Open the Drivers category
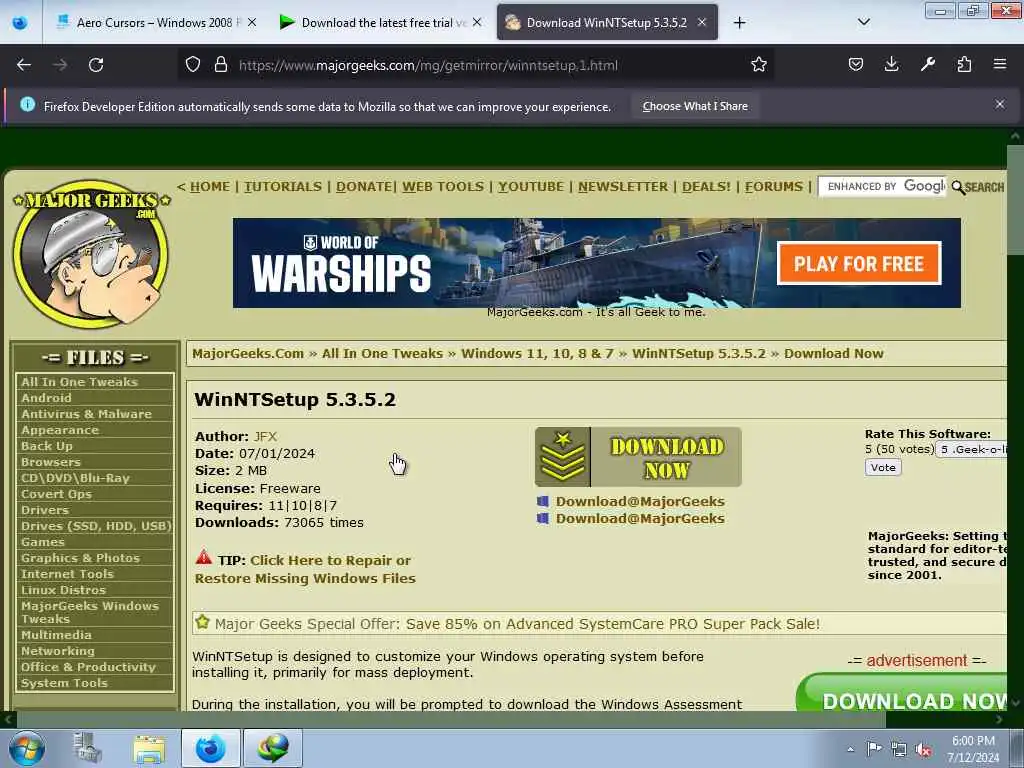1024x768 pixels. pyautogui.click(x=44, y=510)
